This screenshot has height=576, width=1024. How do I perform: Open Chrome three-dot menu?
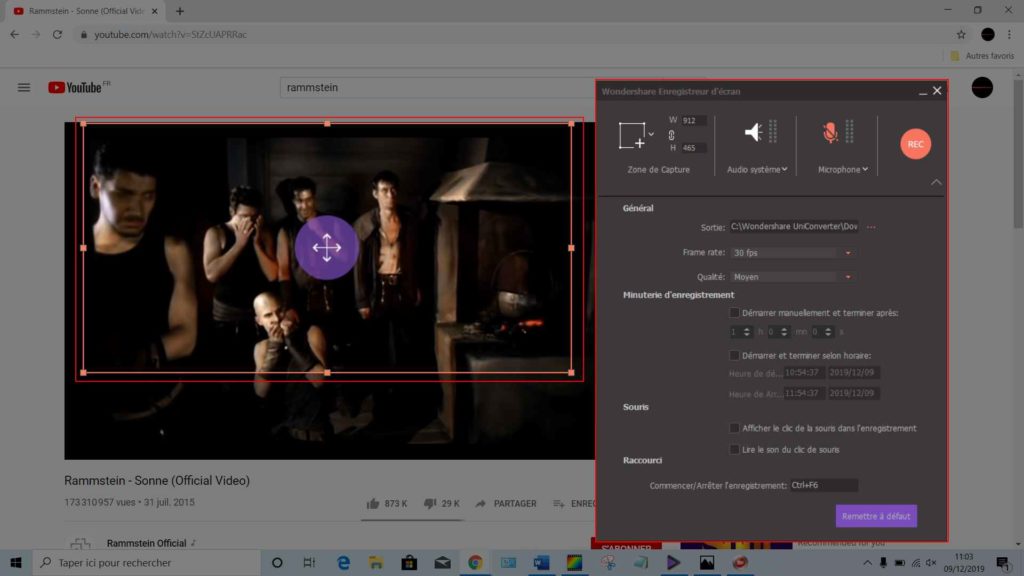pyautogui.click(x=1010, y=35)
